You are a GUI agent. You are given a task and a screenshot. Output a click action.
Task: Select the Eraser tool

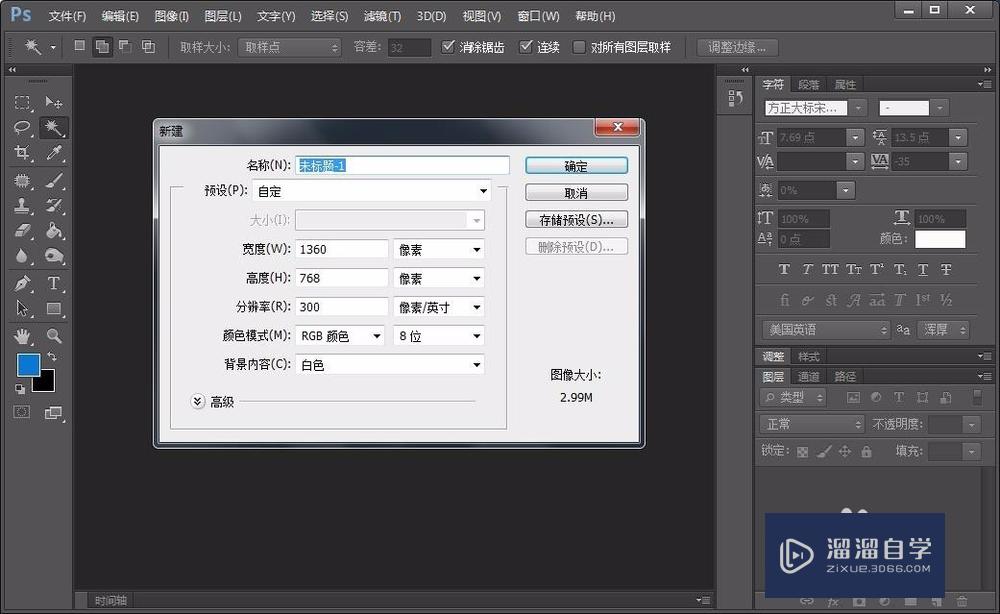coord(22,231)
